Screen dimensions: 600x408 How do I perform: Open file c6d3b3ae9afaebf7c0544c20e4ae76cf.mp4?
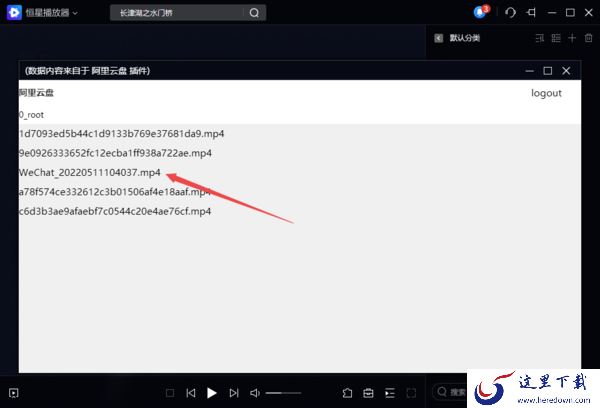(115, 211)
